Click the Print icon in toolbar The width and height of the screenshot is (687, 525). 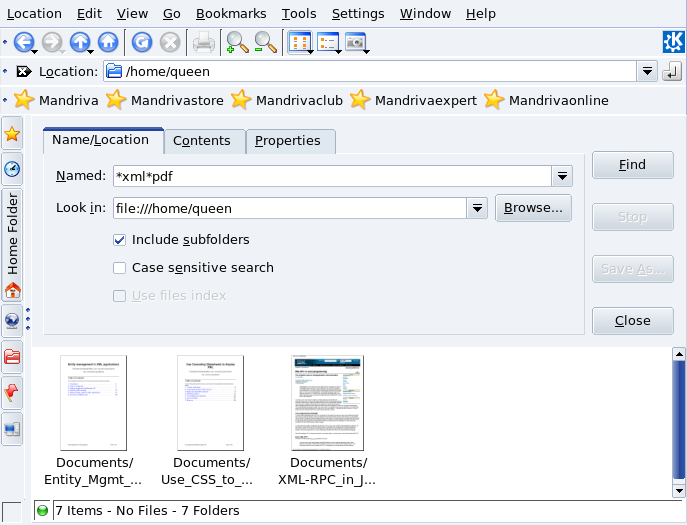coord(203,42)
